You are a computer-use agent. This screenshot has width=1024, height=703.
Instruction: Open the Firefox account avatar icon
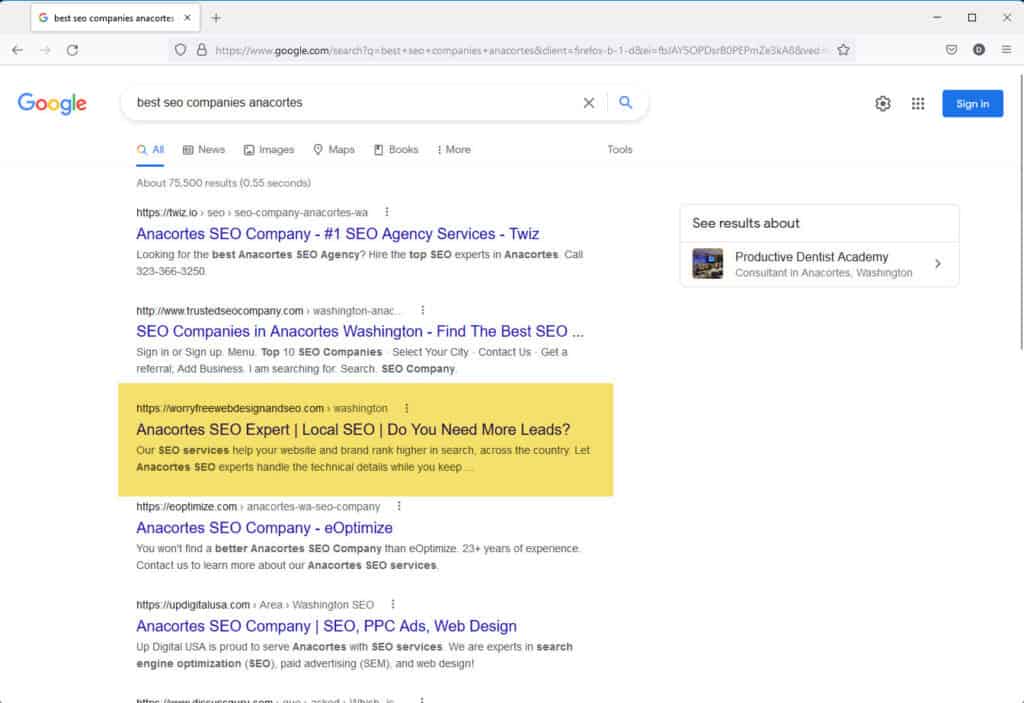(979, 50)
